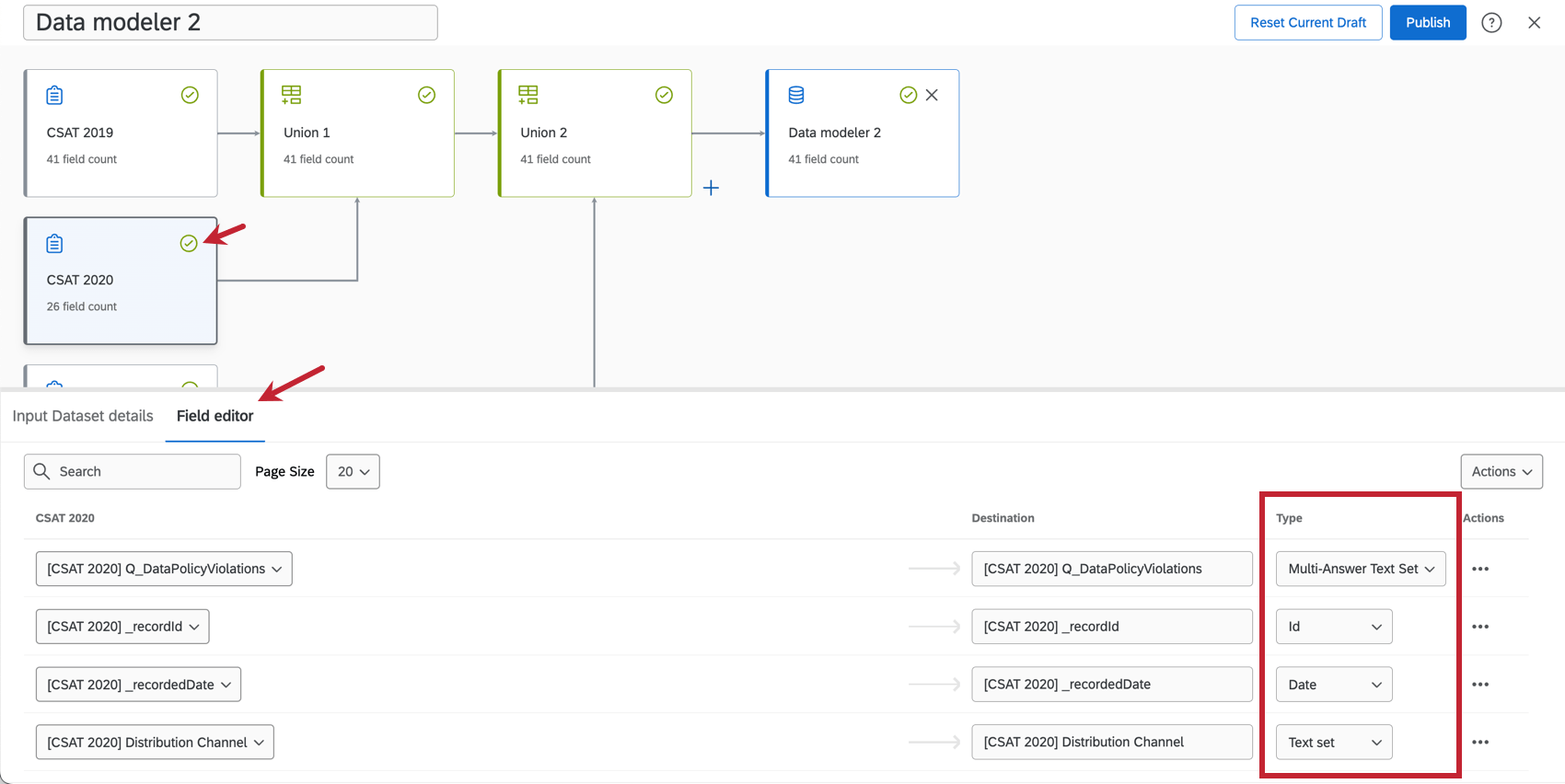The image size is (1565, 784).
Task: Open row actions for Q_DataPolicyViolations field
Action: coord(1480,569)
